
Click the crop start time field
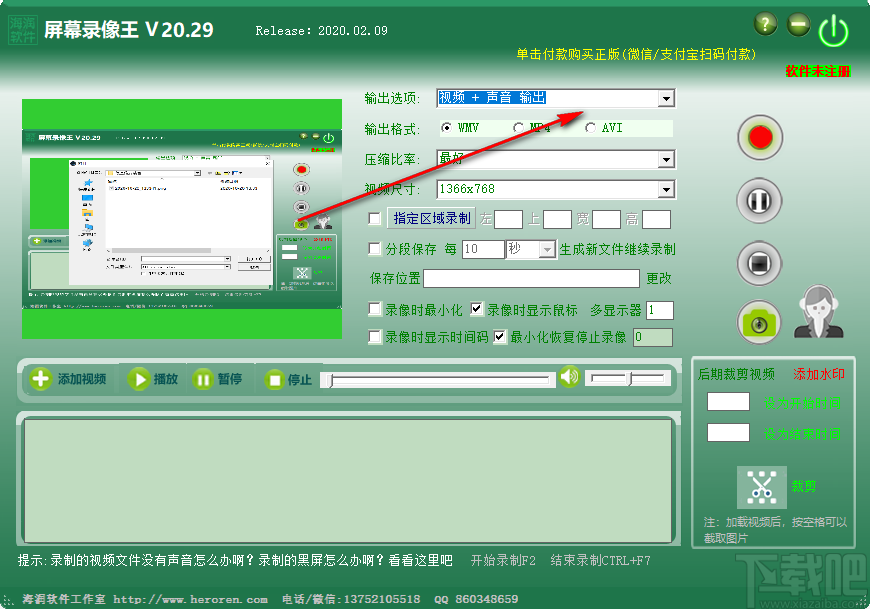point(728,402)
